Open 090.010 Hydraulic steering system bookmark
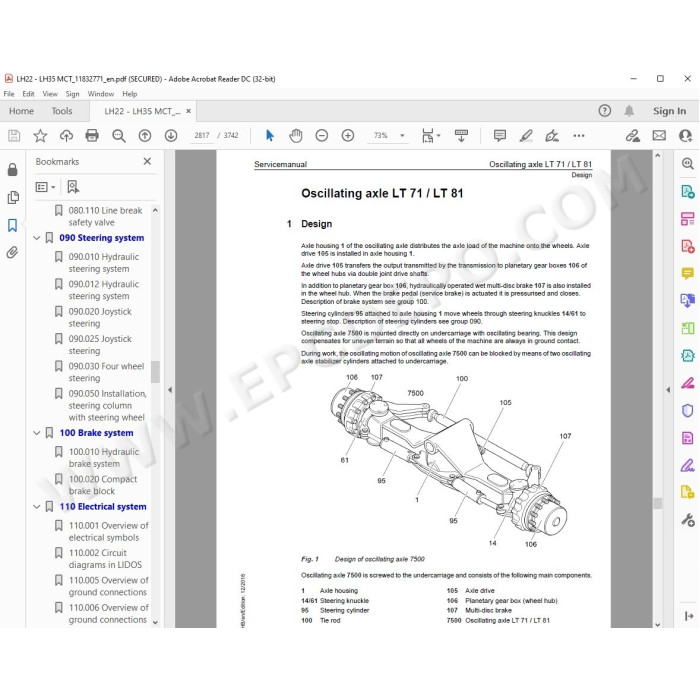700x700 pixels. click(x=104, y=263)
